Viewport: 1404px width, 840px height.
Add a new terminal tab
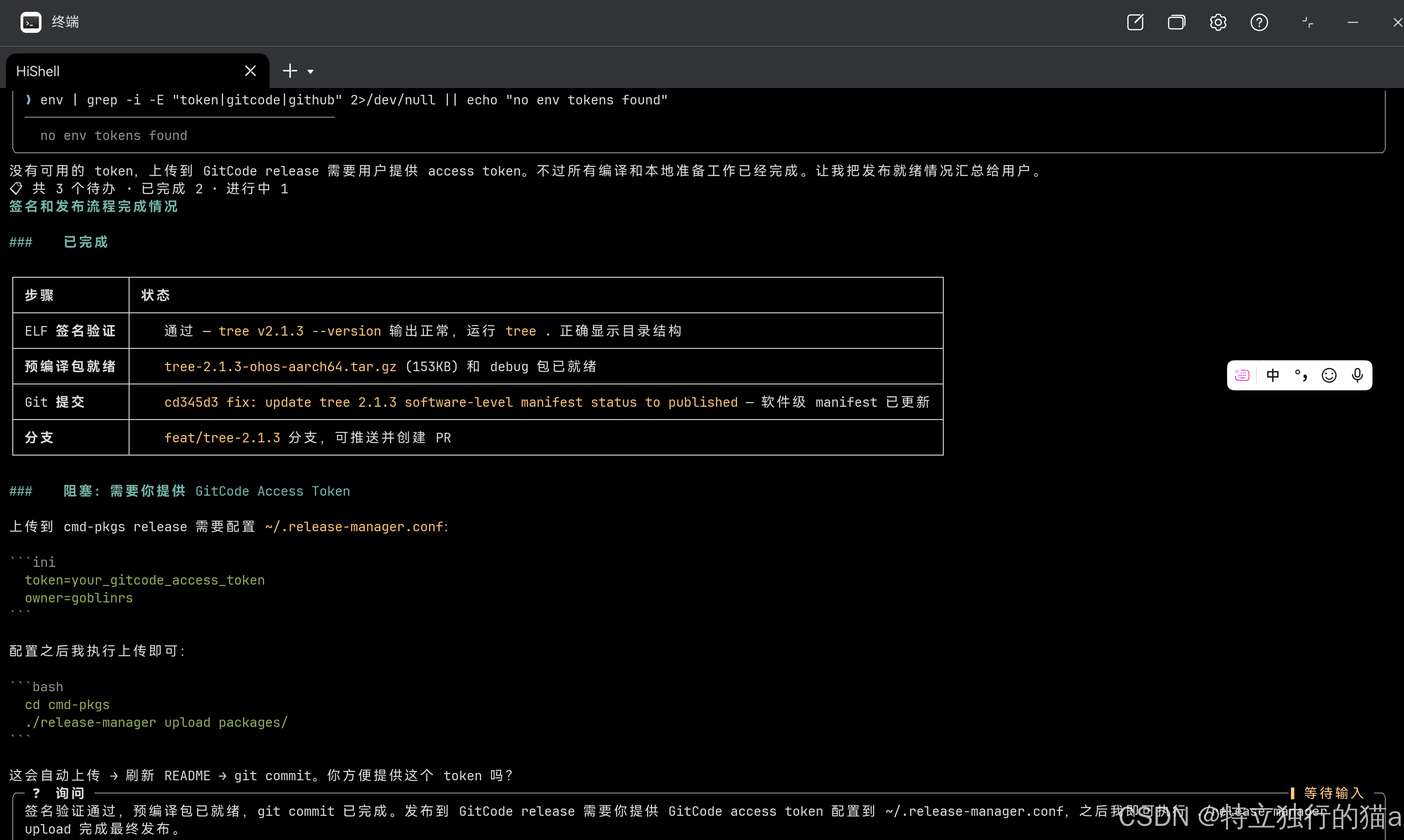pyautogui.click(x=290, y=71)
